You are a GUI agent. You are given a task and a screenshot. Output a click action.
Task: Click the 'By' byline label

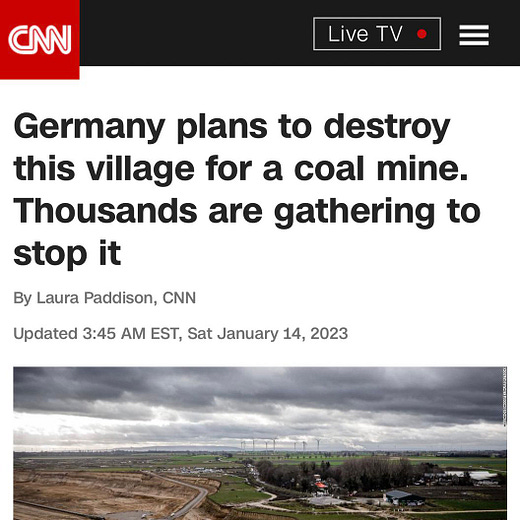click(x=23, y=298)
